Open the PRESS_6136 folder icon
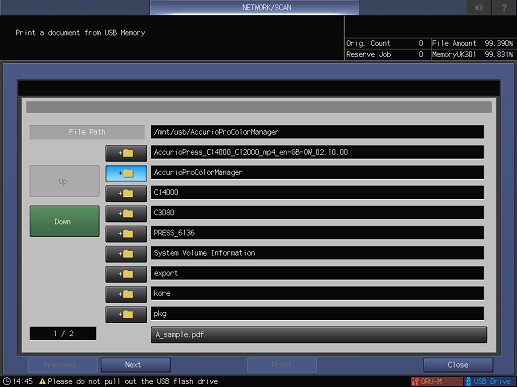This screenshot has width=517, height=387. click(126, 234)
